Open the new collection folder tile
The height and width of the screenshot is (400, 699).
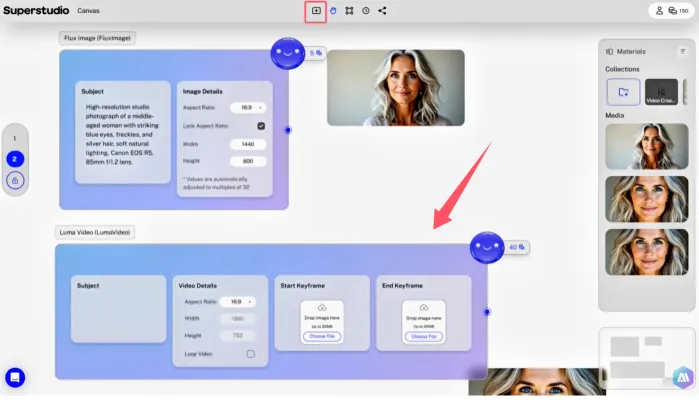pyautogui.click(x=623, y=92)
